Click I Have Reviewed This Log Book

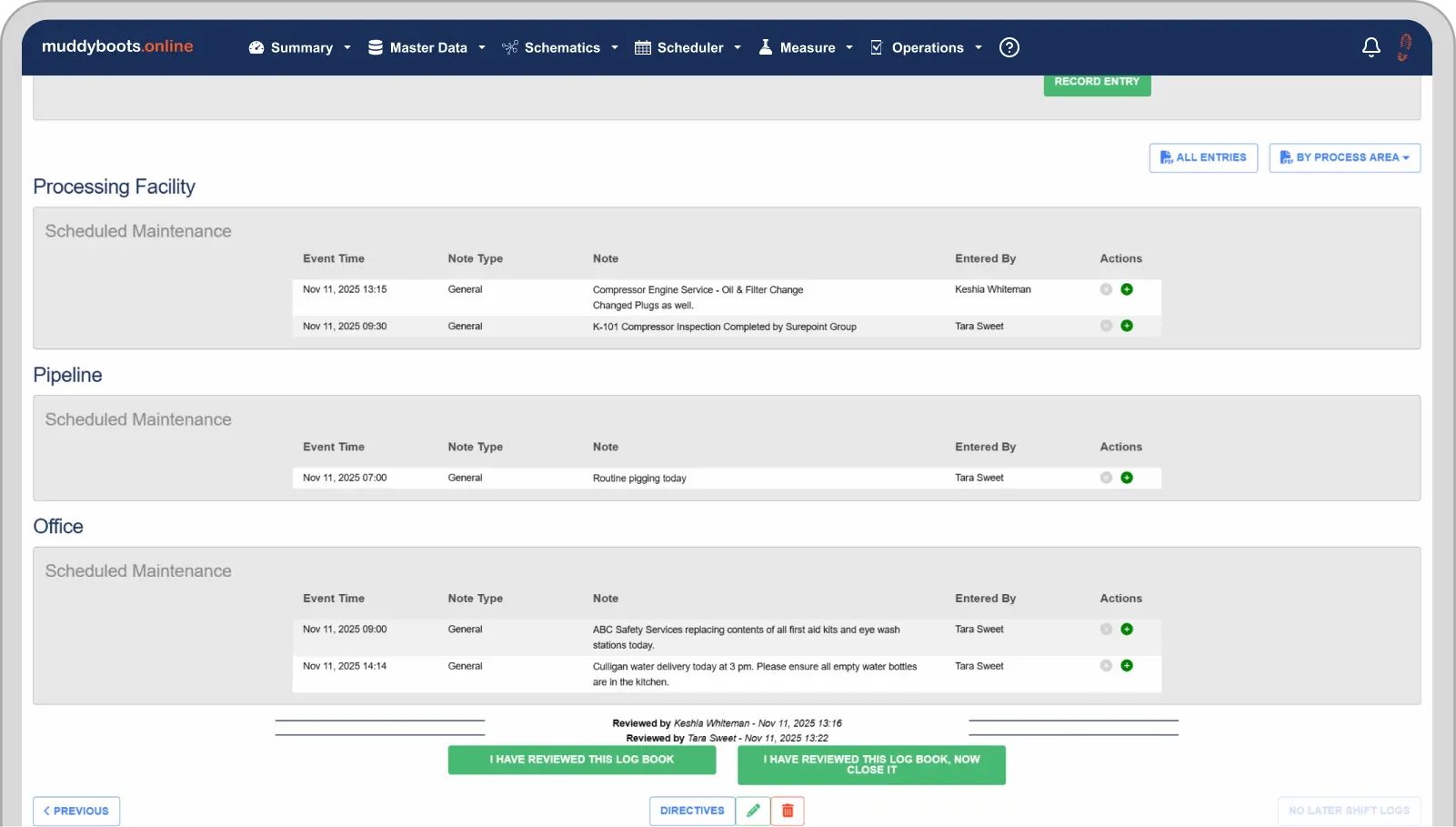click(581, 760)
